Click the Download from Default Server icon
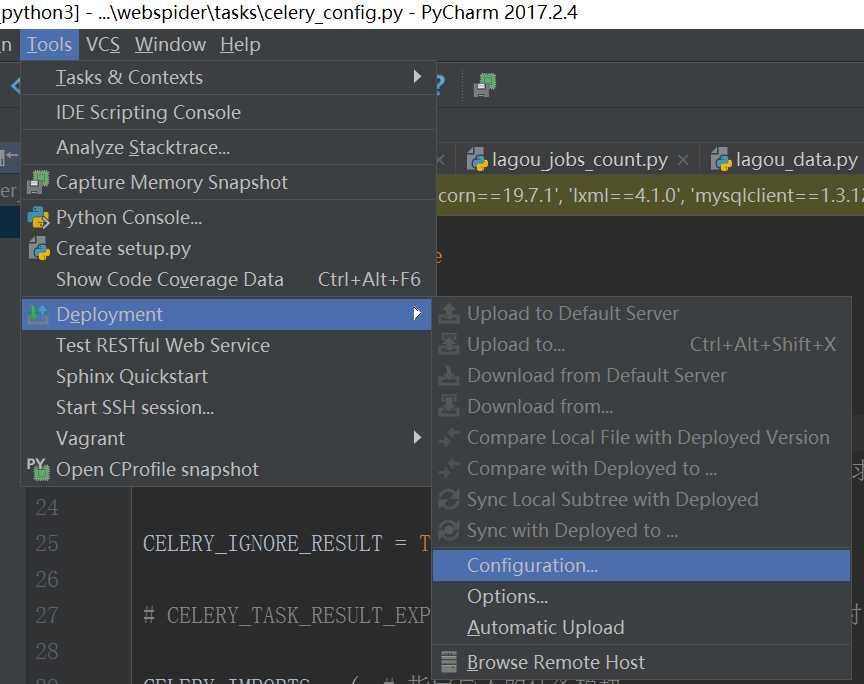The height and width of the screenshot is (684, 864). pyautogui.click(x=449, y=375)
